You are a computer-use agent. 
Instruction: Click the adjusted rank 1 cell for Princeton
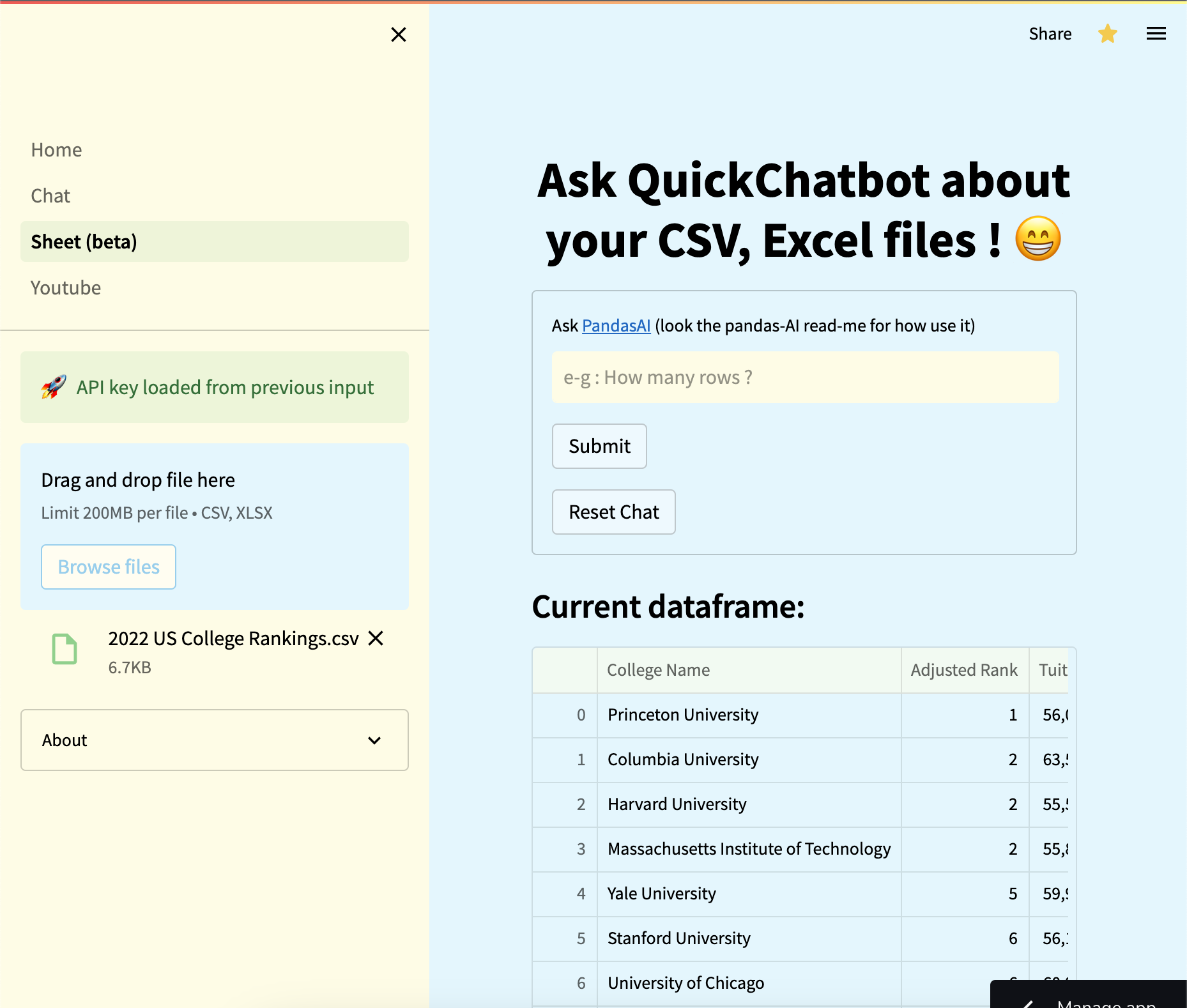[965, 715]
